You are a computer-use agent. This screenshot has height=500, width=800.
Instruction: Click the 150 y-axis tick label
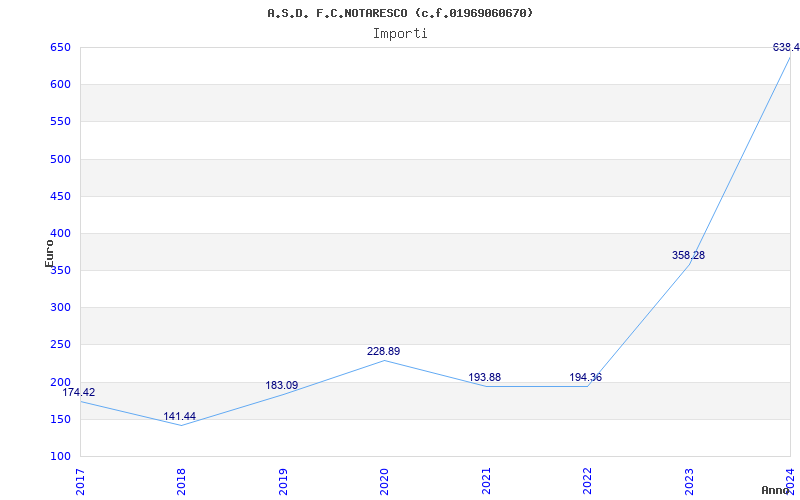coord(59,419)
